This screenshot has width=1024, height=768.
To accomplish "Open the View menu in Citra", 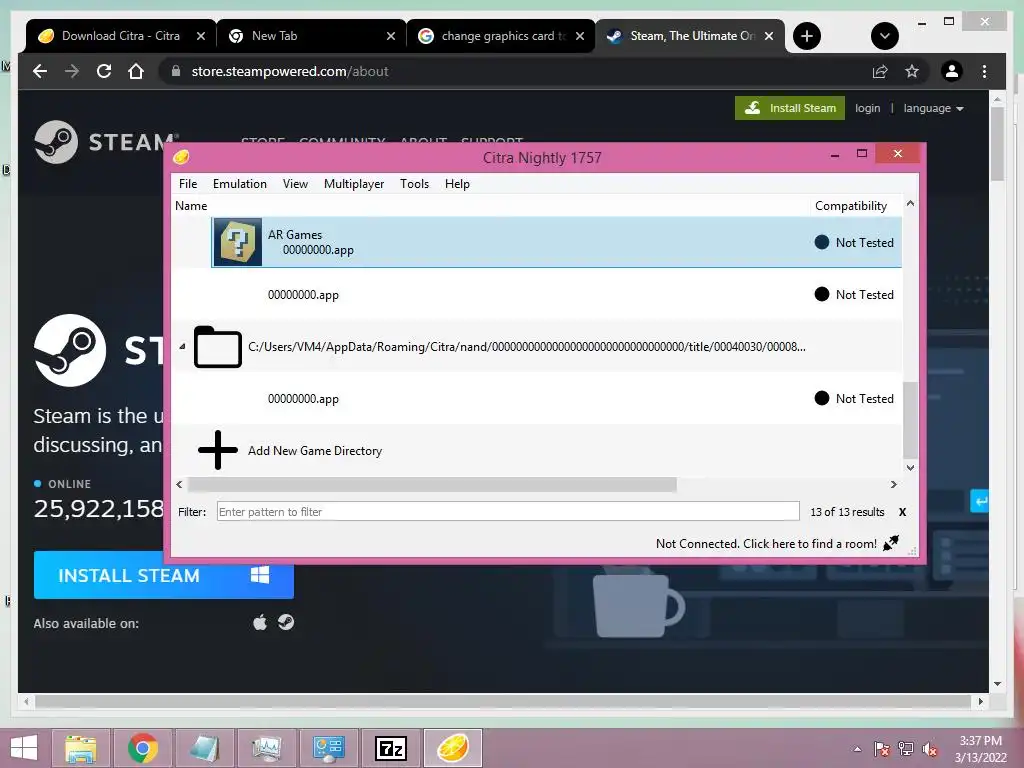I will tap(295, 184).
